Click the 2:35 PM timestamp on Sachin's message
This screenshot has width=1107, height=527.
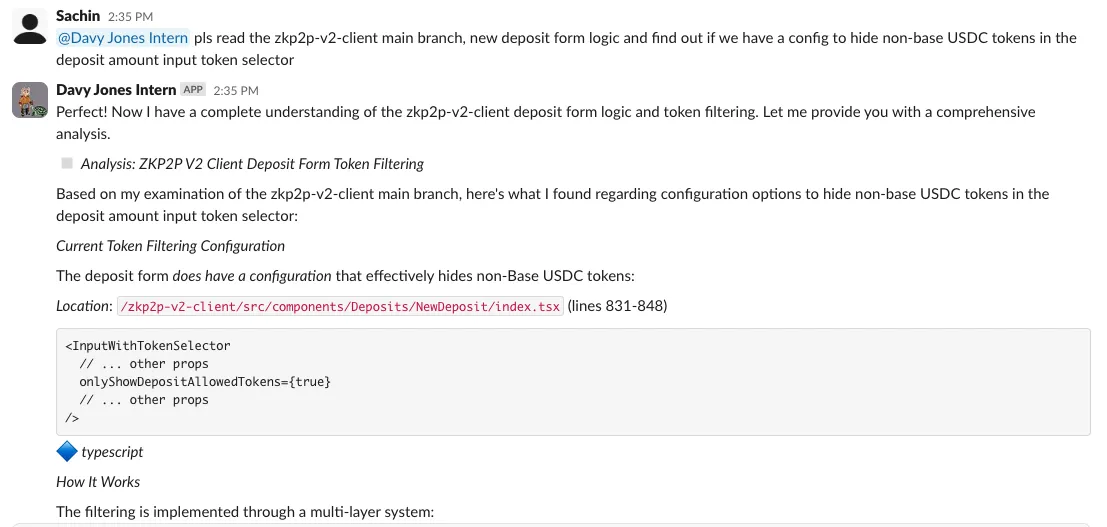pos(129,17)
